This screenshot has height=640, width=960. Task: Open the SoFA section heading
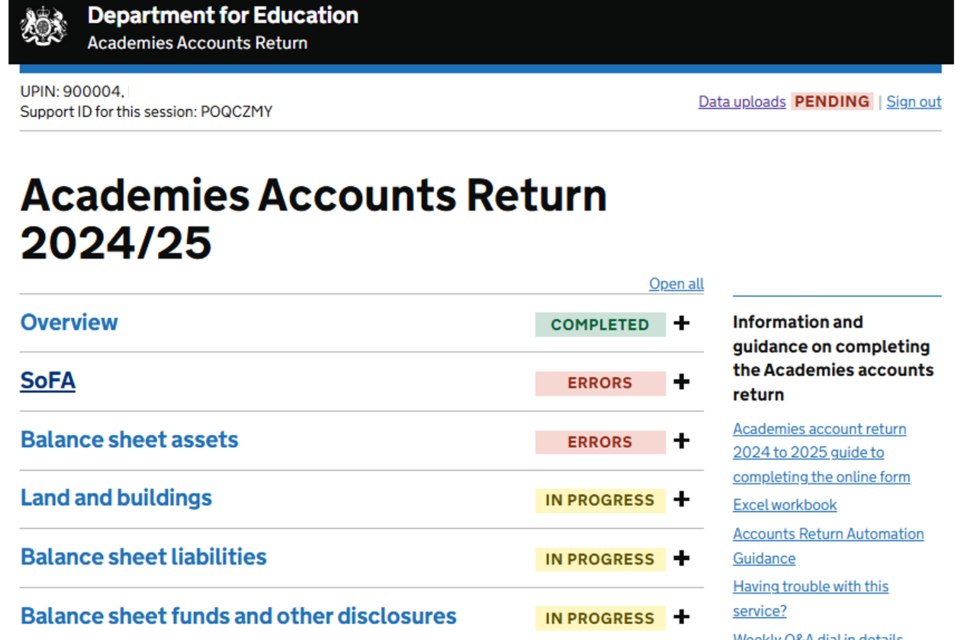click(x=48, y=381)
